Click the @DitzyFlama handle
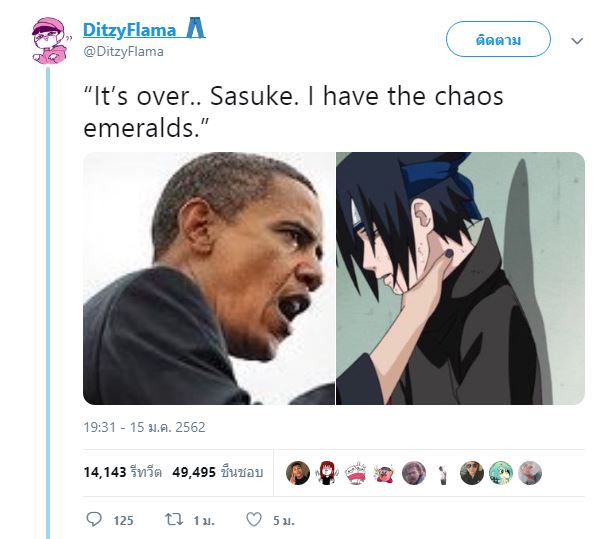This screenshot has height=539, width=614. click(123, 52)
